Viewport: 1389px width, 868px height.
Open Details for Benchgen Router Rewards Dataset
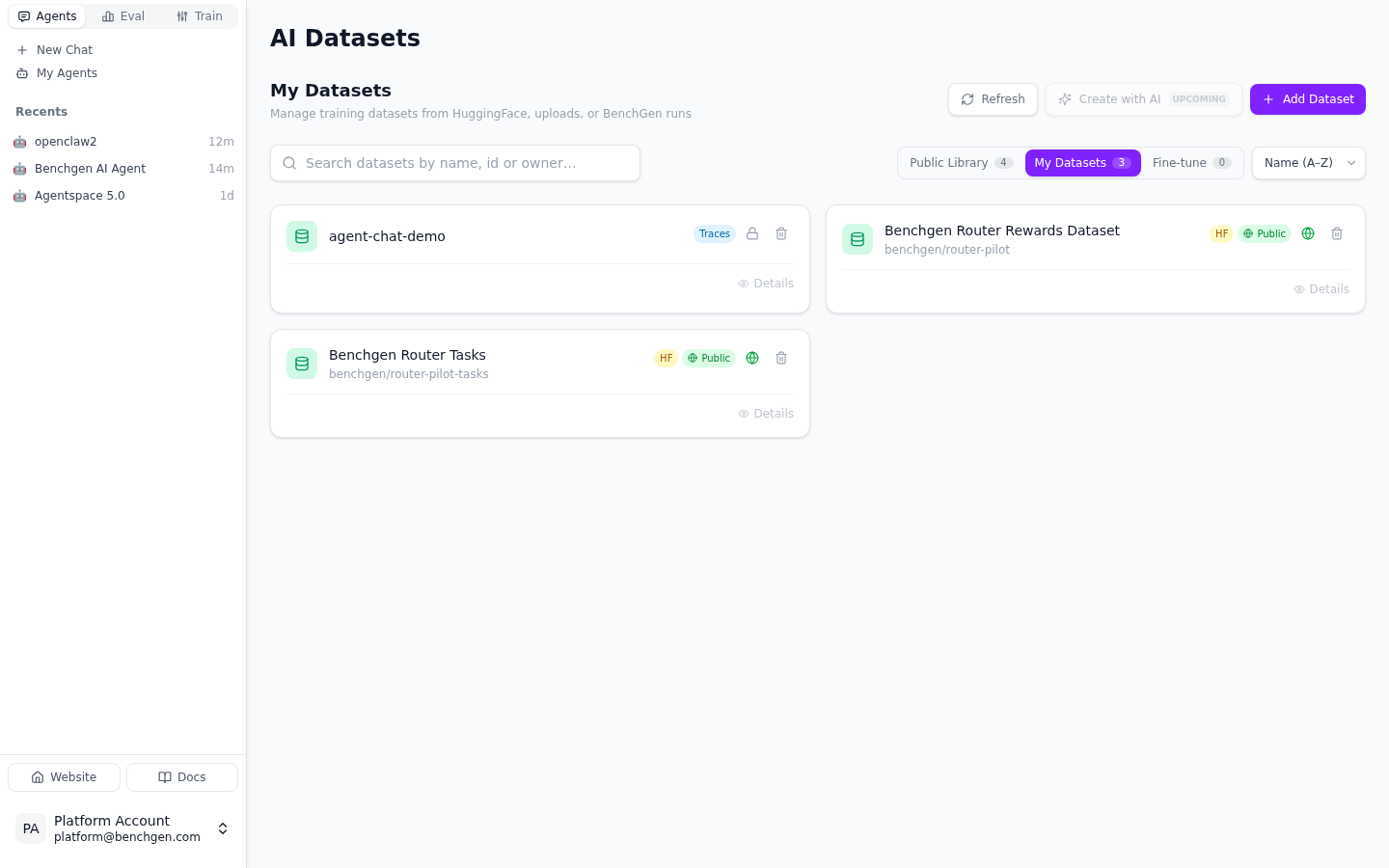1321,289
